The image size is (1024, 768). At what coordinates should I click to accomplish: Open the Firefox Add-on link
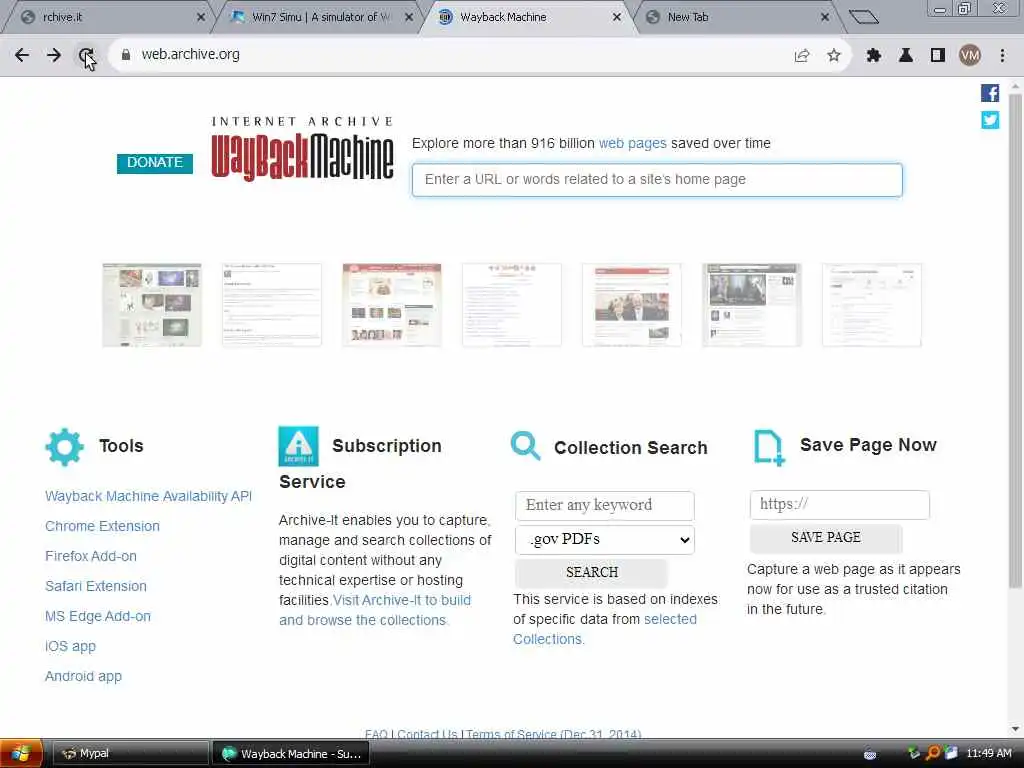coord(91,556)
